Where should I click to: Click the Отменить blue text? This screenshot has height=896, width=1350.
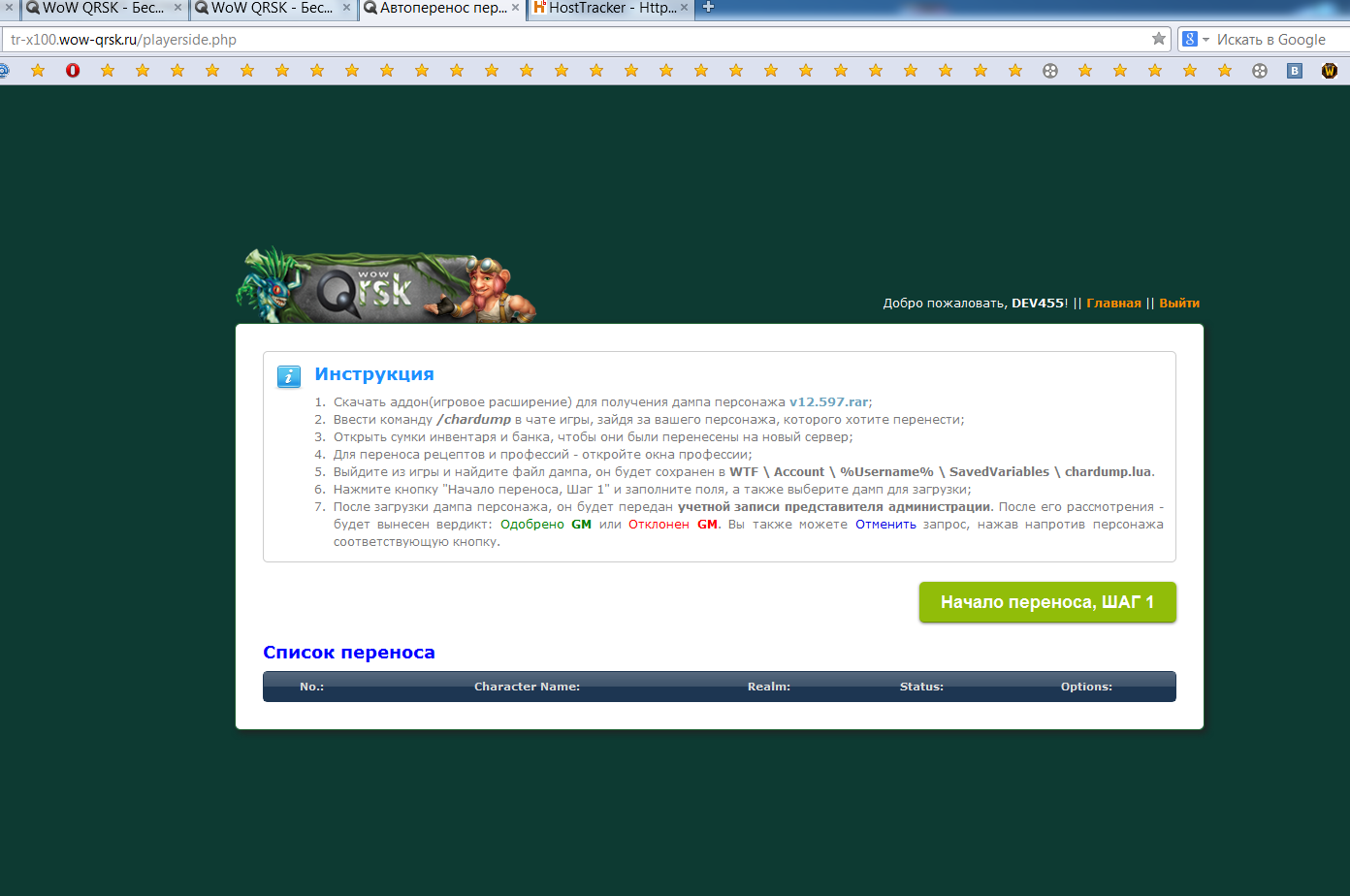885,525
